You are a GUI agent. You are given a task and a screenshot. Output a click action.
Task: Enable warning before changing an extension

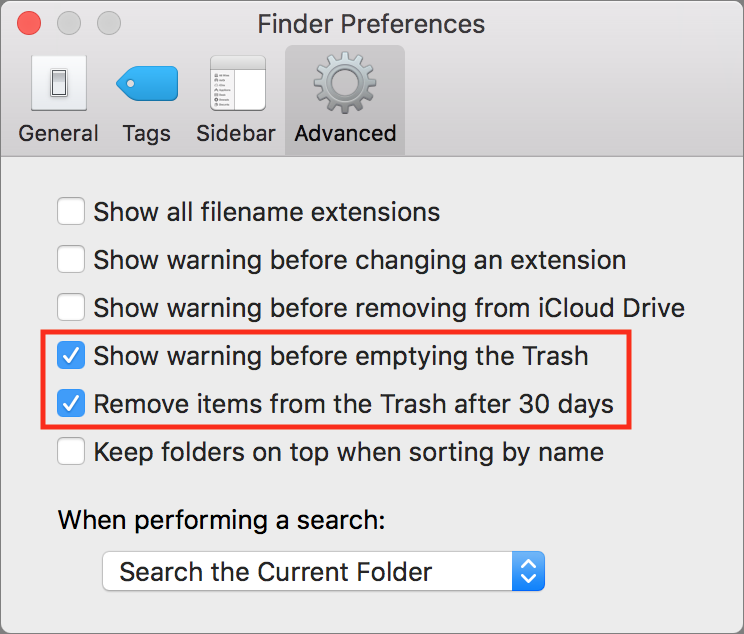(71, 259)
